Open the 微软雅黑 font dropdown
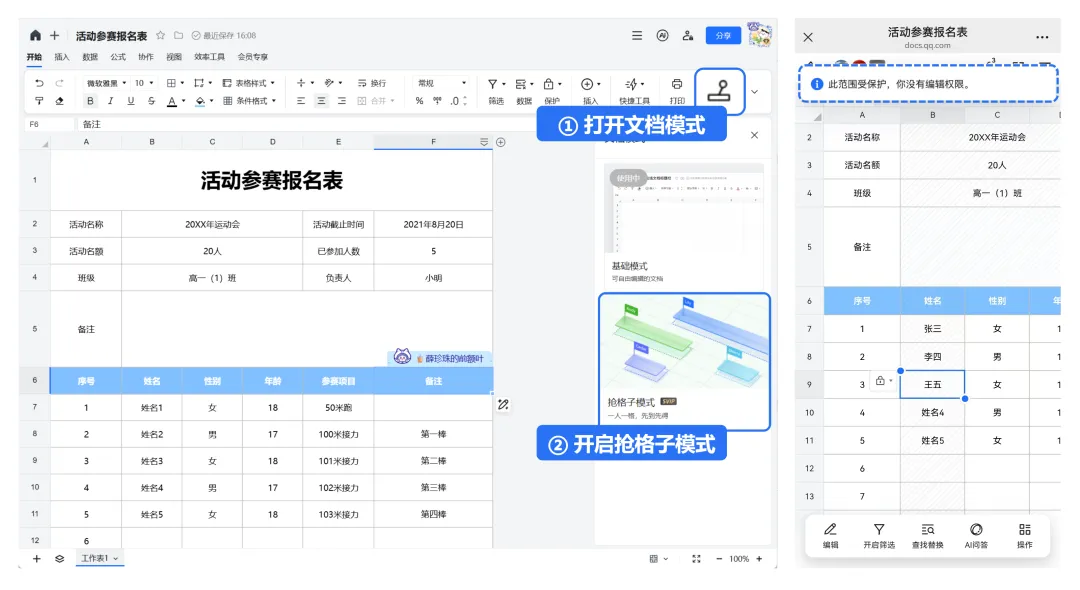This screenshot has width=1080, height=590. (x=106, y=83)
